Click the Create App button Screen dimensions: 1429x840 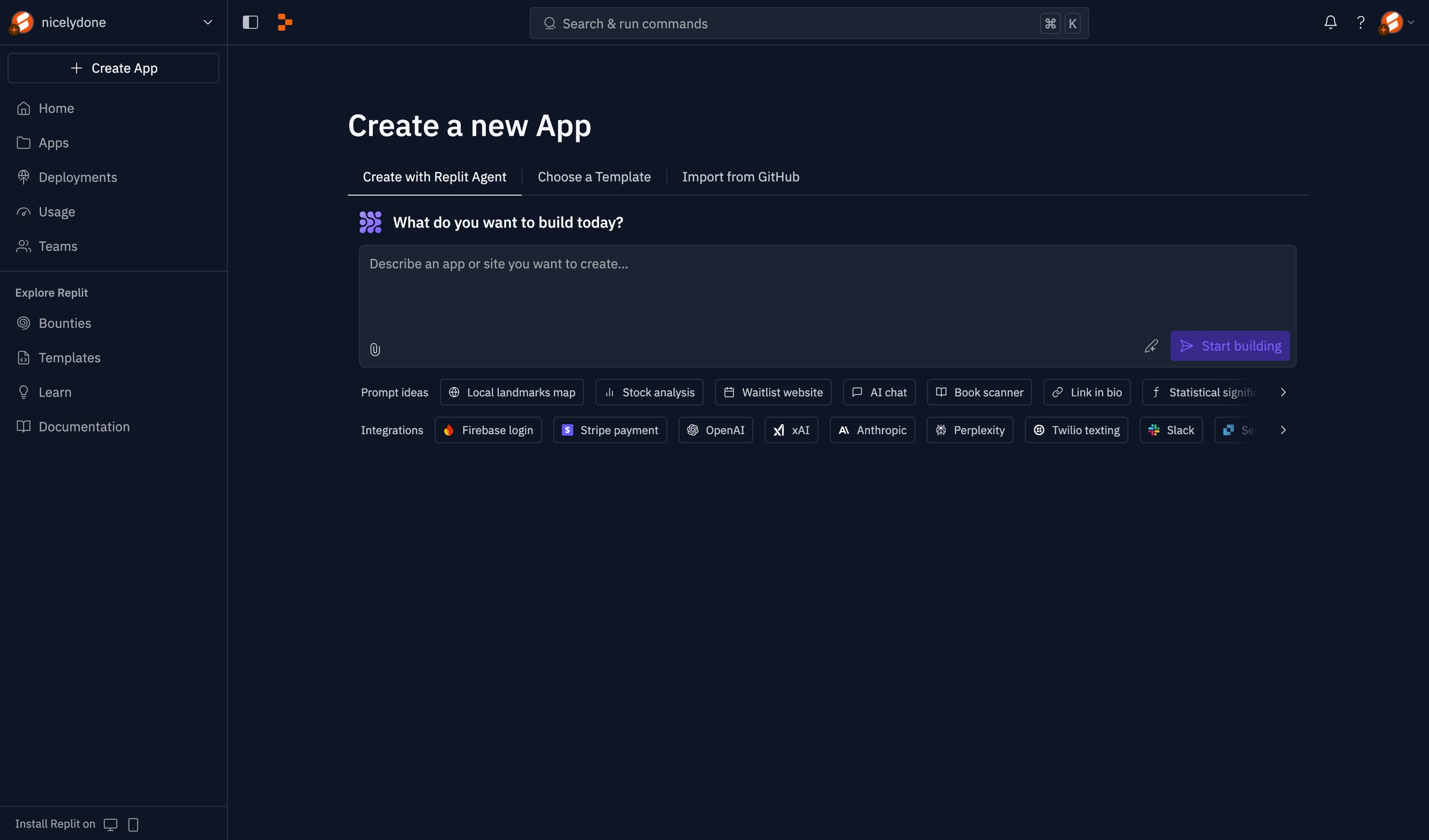[113, 68]
